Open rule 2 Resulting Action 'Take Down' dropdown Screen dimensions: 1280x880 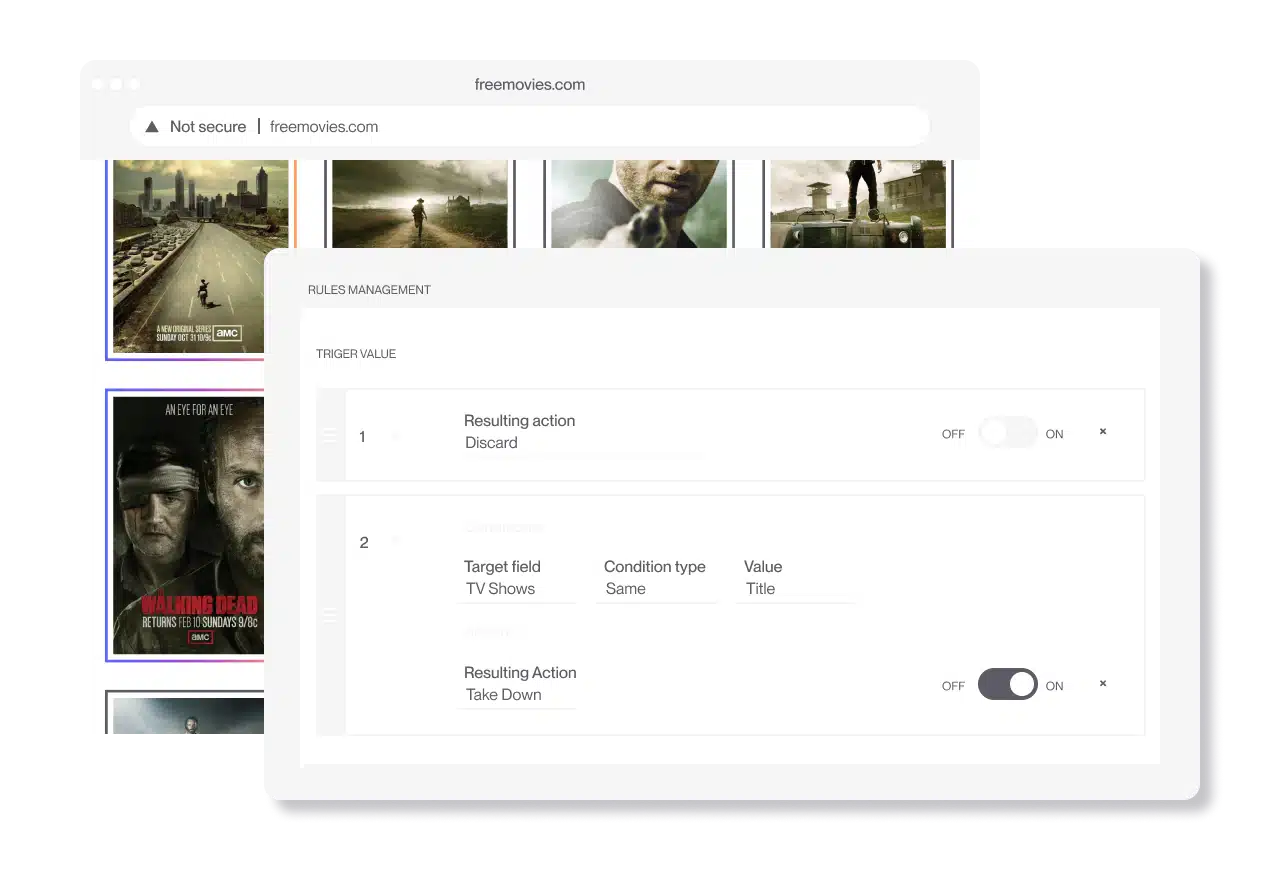(x=516, y=695)
